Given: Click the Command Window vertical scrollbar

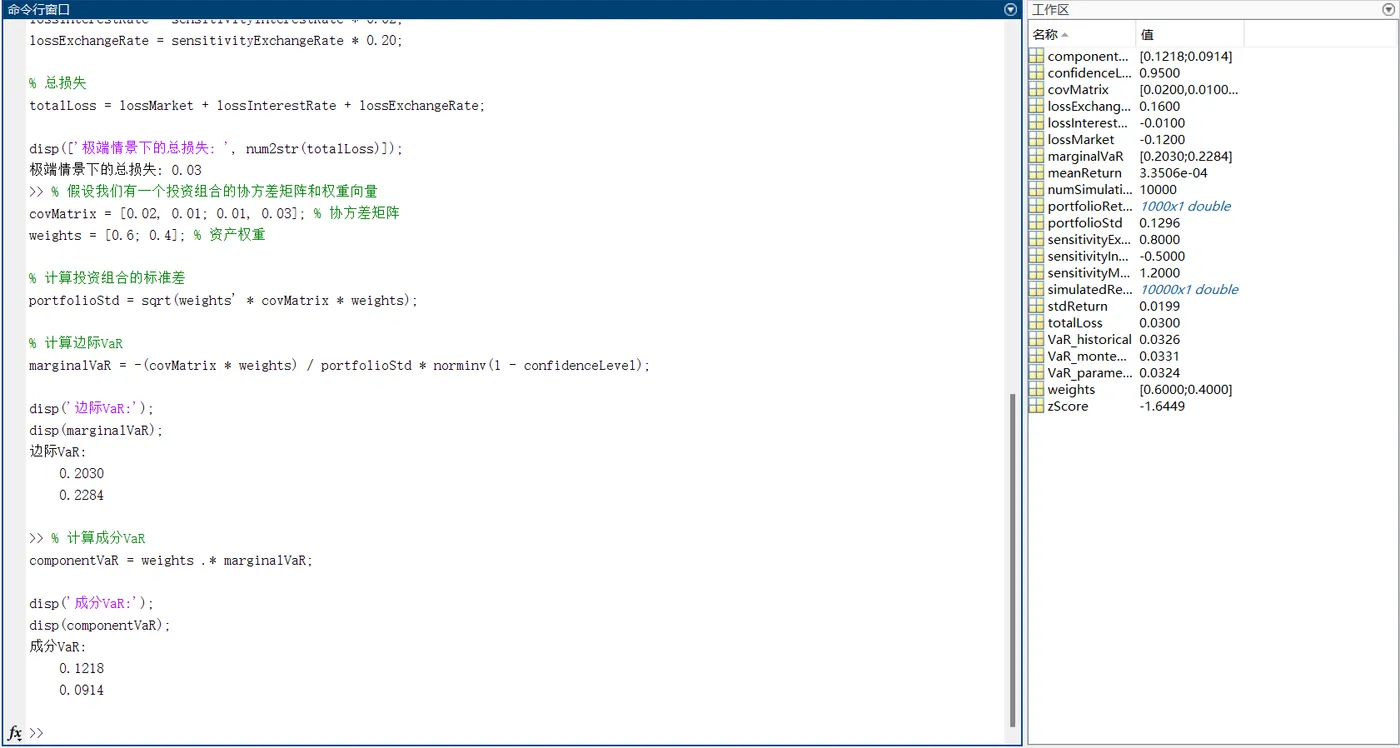Looking at the screenshot, I should [1013, 558].
